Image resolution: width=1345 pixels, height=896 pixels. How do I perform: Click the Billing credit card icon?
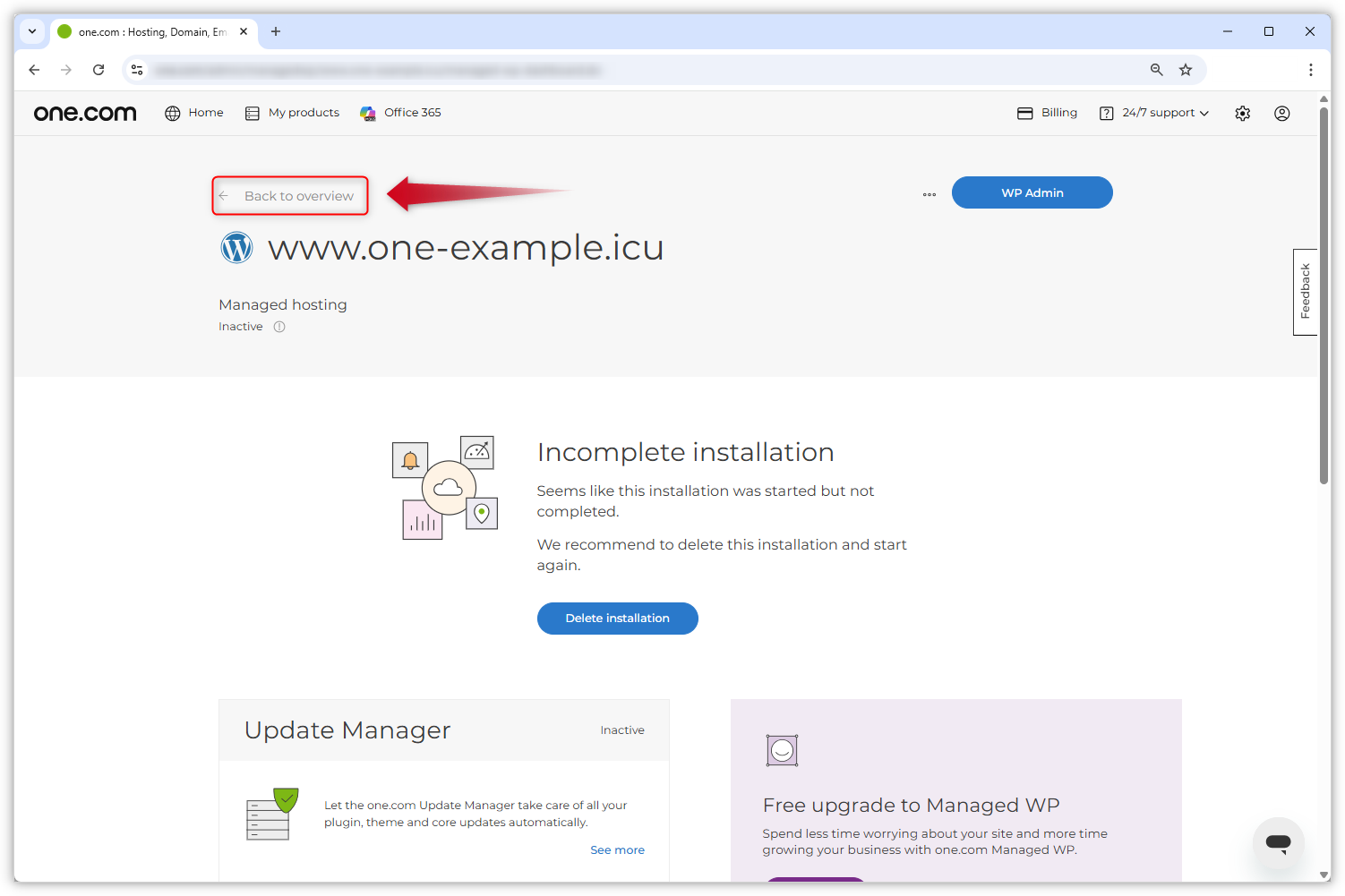(1025, 113)
